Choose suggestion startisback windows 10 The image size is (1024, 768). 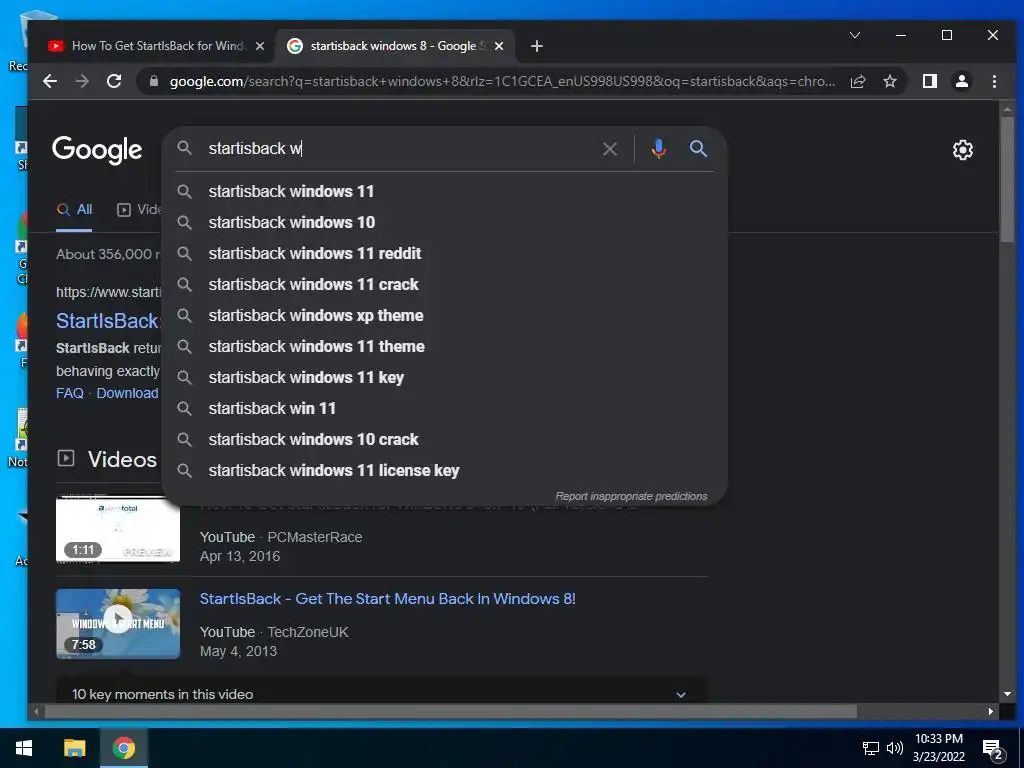click(444, 222)
